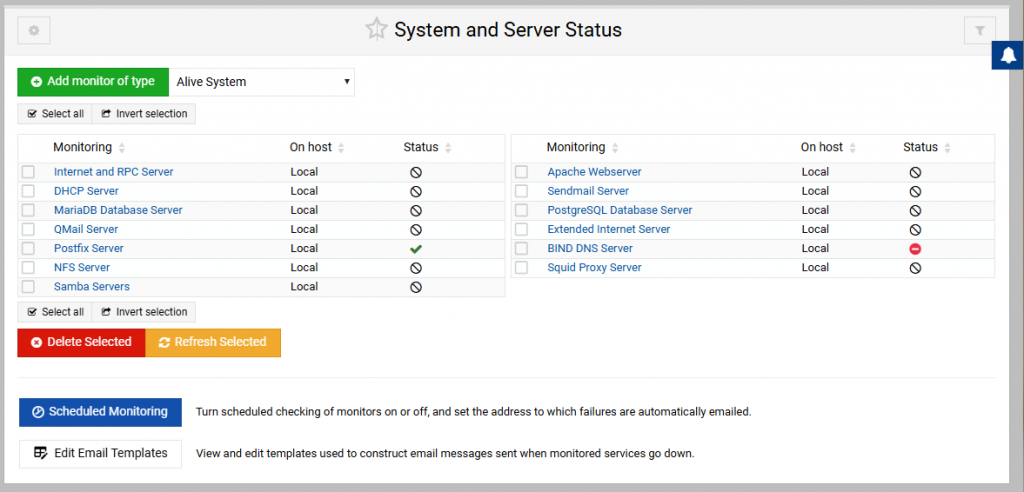Screen dimensions: 1024x492
Task: Open the DHCP Server monitor link
Action: [x=86, y=191]
